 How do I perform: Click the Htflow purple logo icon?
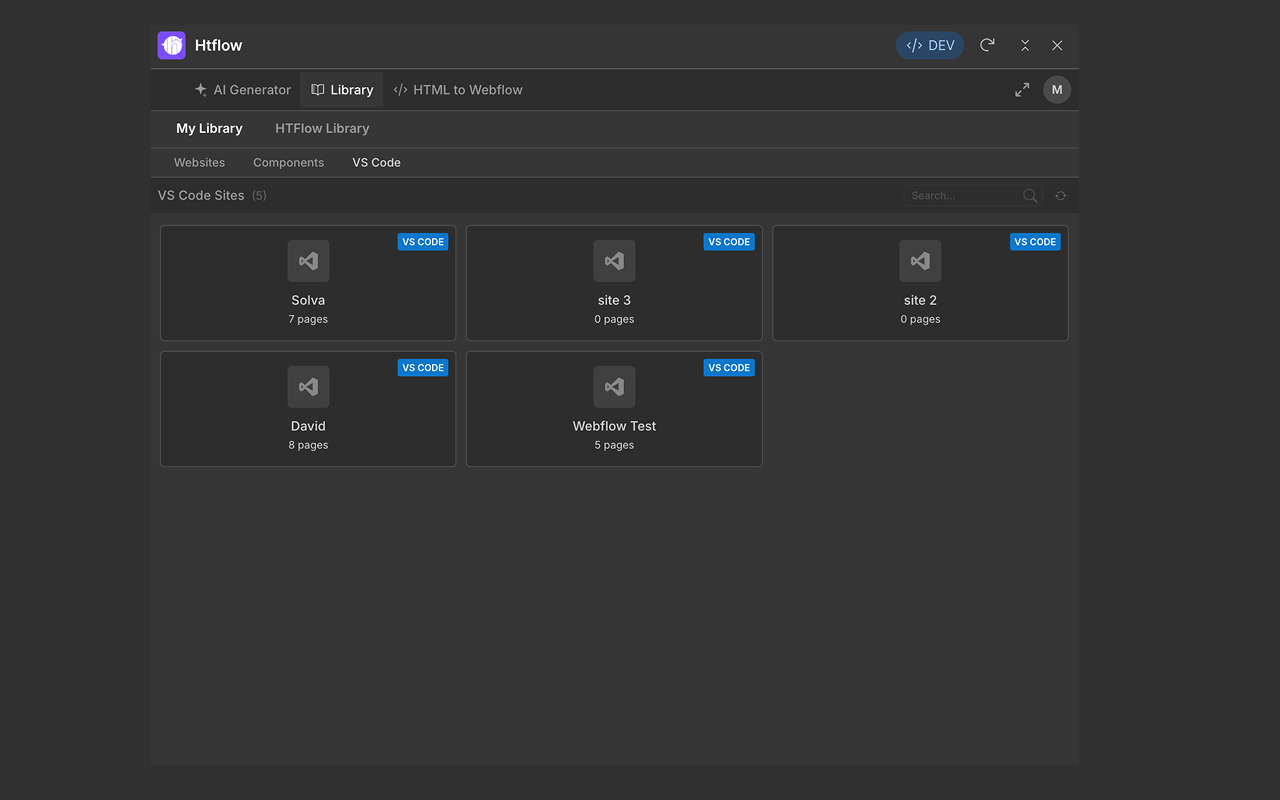point(172,45)
